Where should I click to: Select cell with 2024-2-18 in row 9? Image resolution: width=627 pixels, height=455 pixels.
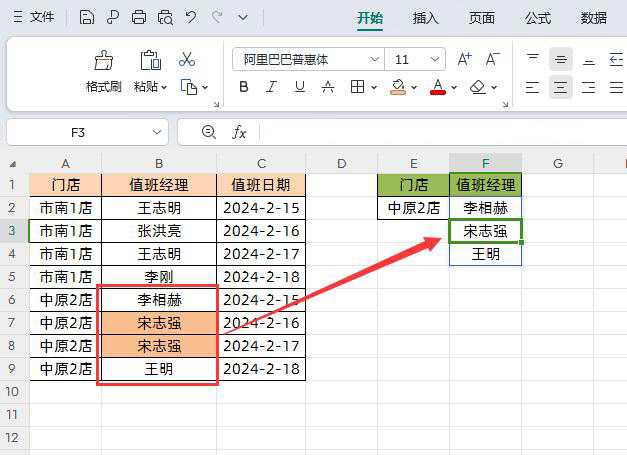[261, 369]
